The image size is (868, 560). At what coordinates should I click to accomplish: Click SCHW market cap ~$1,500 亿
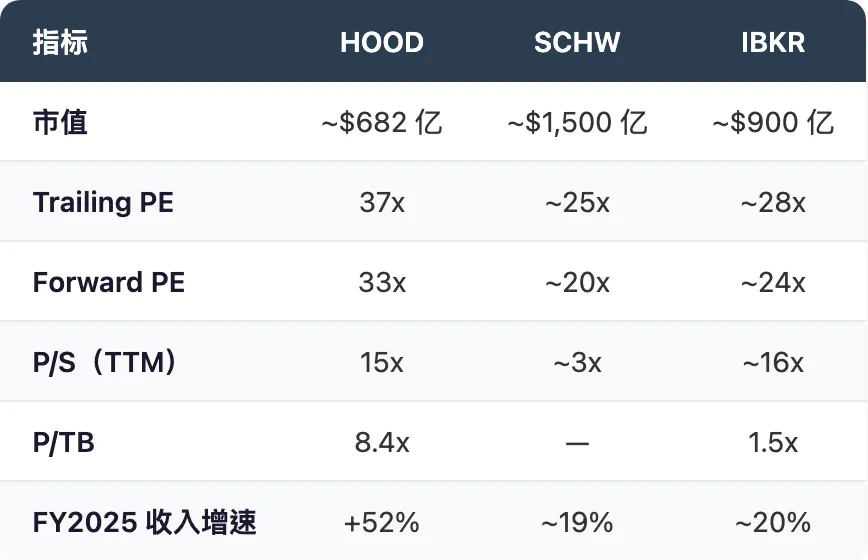click(x=576, y=122)
